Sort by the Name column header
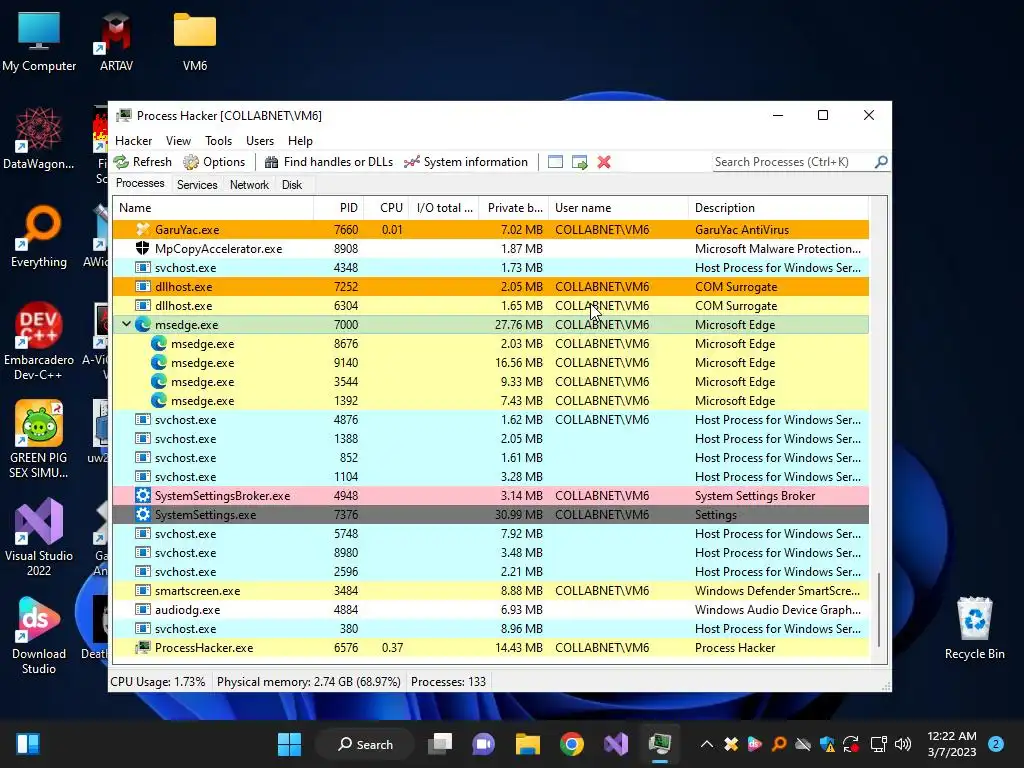Screen dimensions: 1024x768 (213, 208)
